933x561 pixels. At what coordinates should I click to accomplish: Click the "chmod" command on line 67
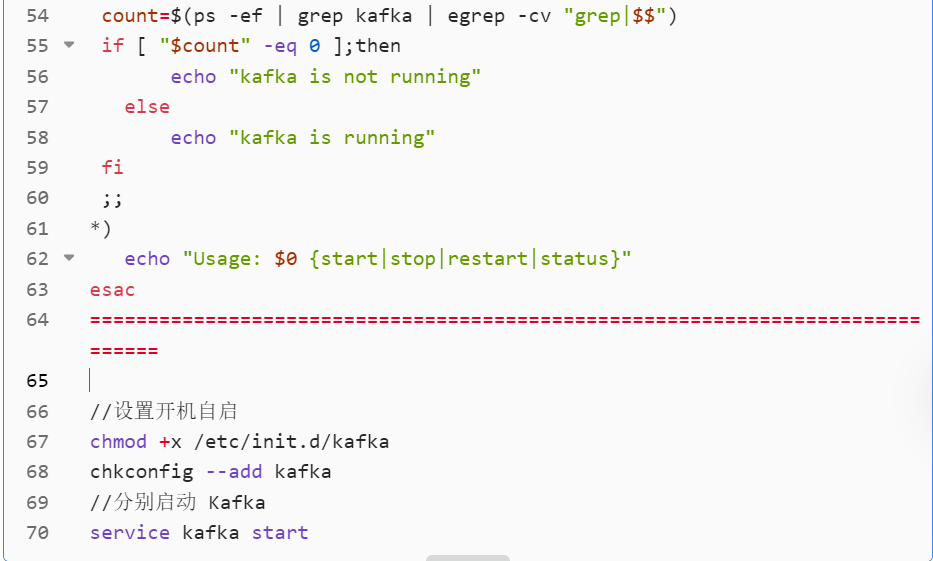pos(118,441)
